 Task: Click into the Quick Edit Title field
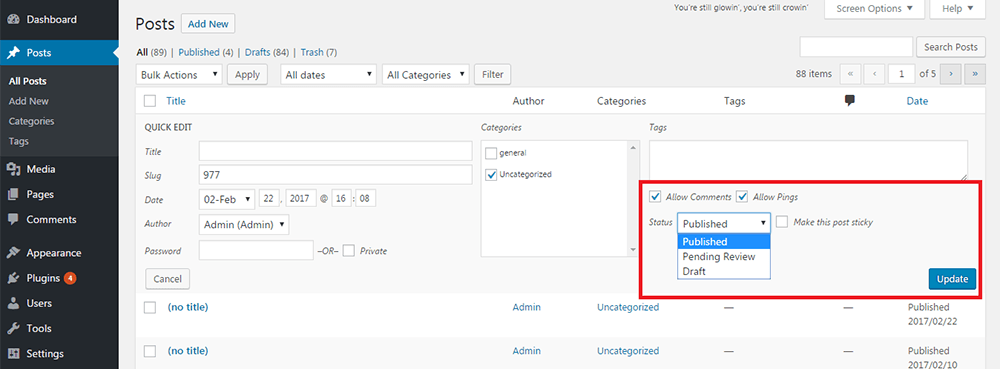(x=335, y=152)
